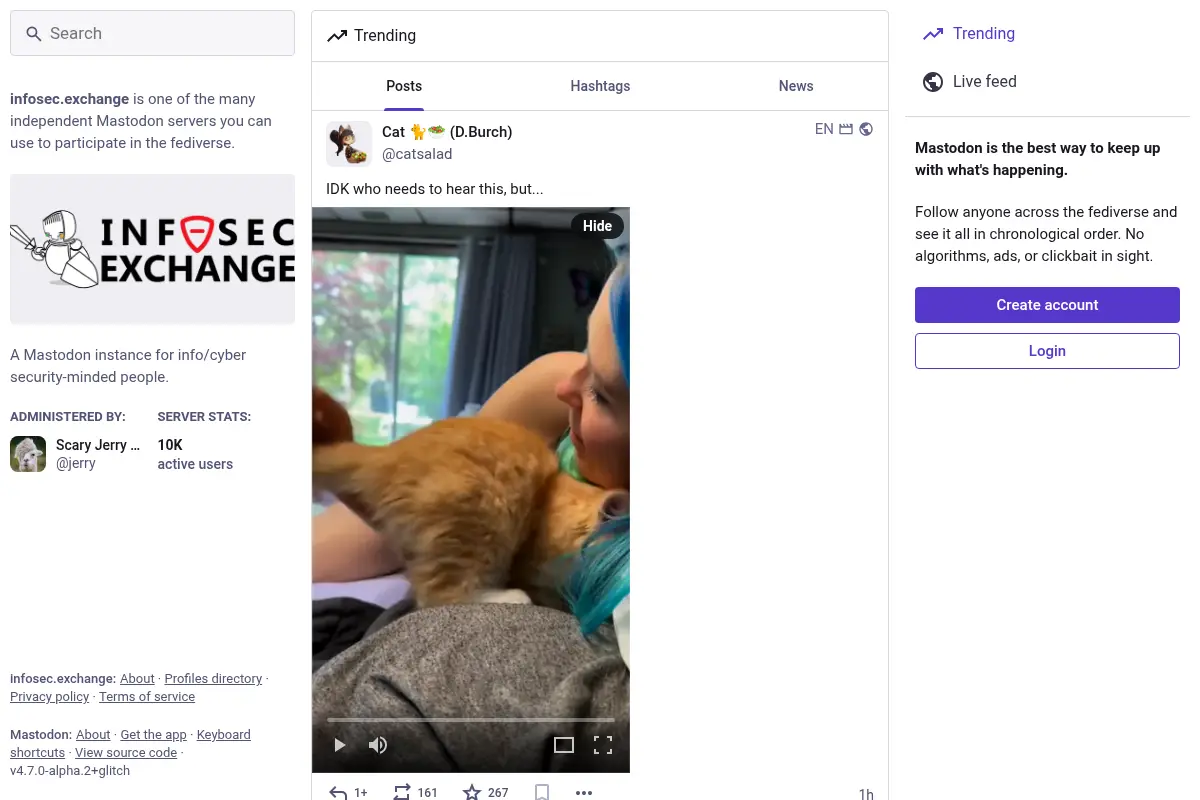
Task: Click the Trending arrow icon in header
Action: [337, 36]
